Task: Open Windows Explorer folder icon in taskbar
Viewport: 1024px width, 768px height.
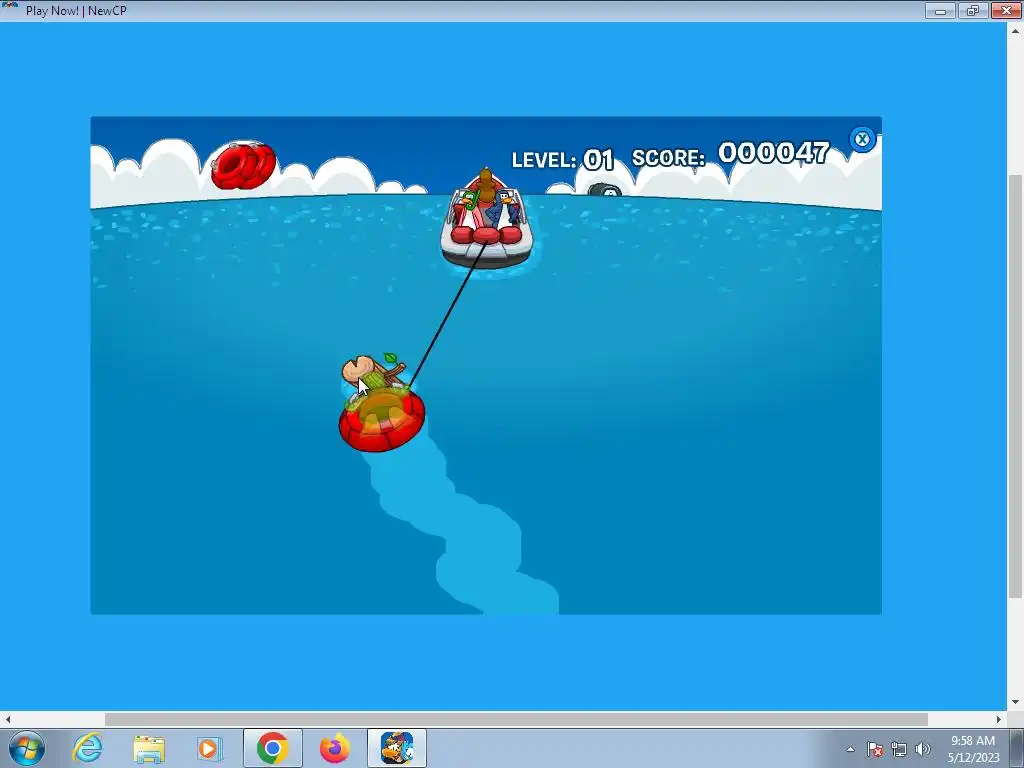Action: [x=149, y=748]
